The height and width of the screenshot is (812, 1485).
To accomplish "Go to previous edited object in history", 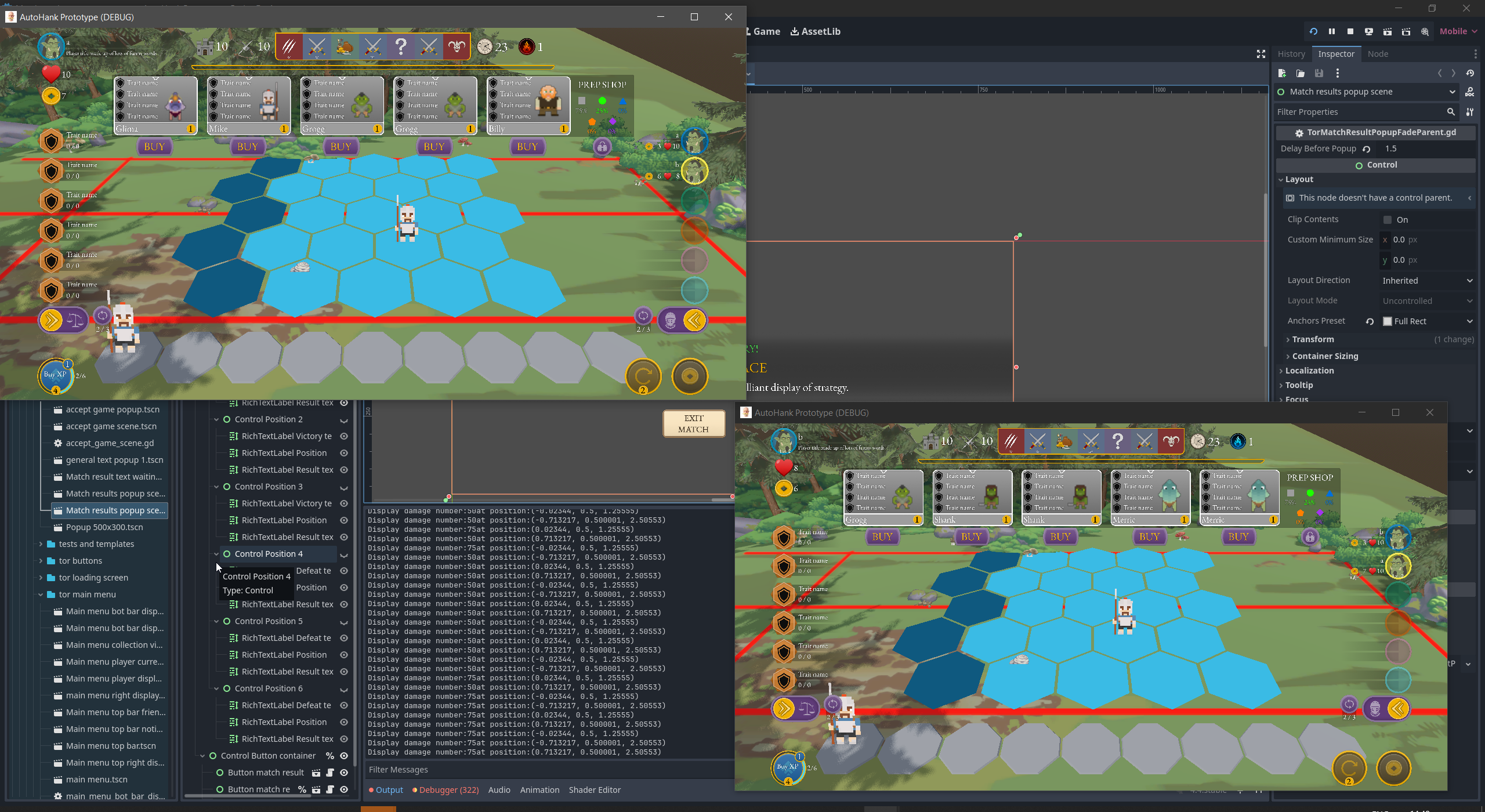I will click(x=1440, y=73).
